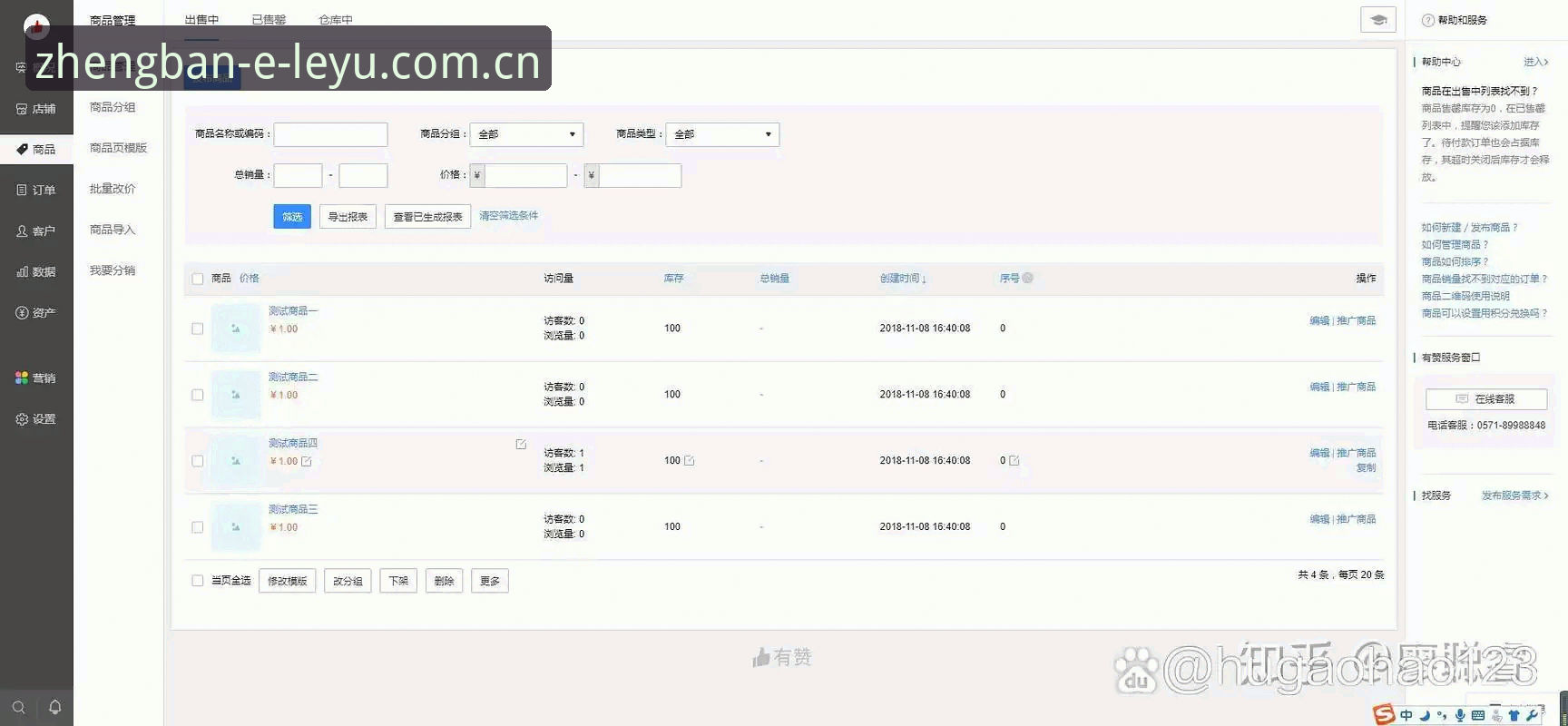Switch to the 已售罄 tab
Viewport: 1568px width, 726px height.
tap(269, 20)
